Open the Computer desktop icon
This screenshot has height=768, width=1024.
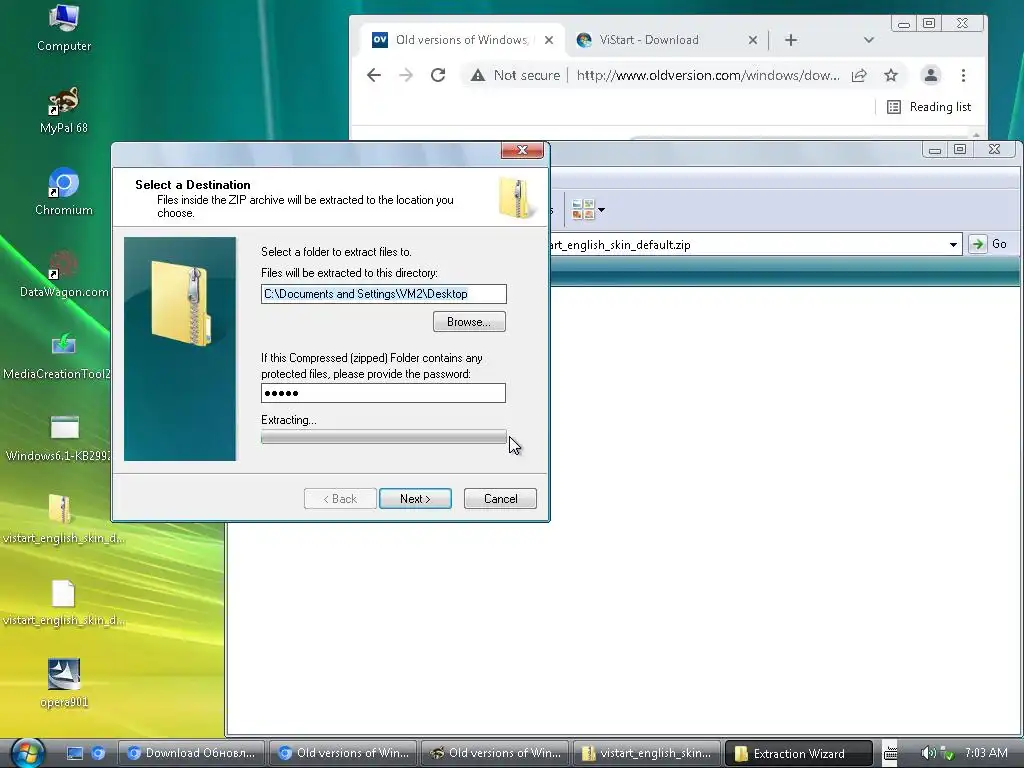click(x=63, y=27)
